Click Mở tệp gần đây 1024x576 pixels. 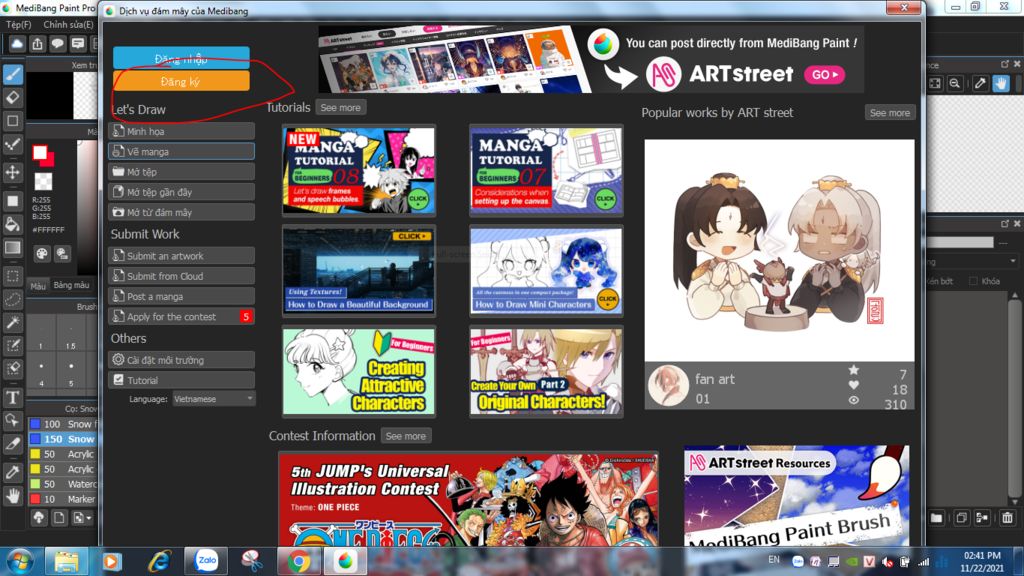(x=182, y=192)
